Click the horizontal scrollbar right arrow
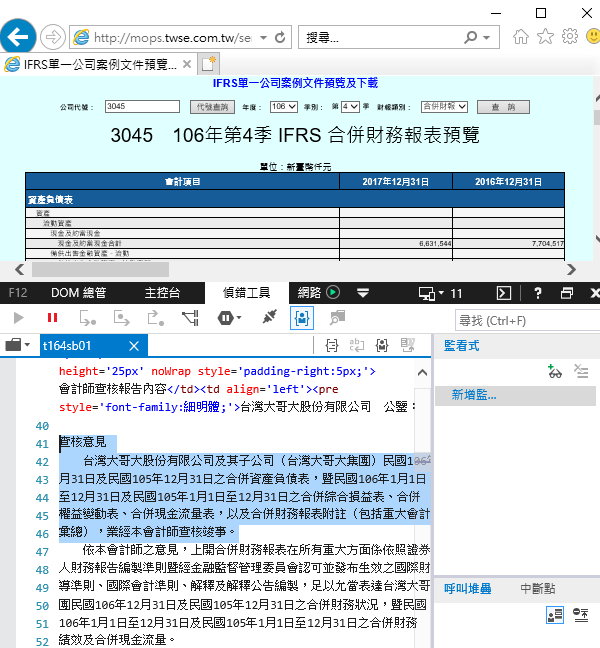Viewport: 600px width, 648px height. (x=571, y=269)
